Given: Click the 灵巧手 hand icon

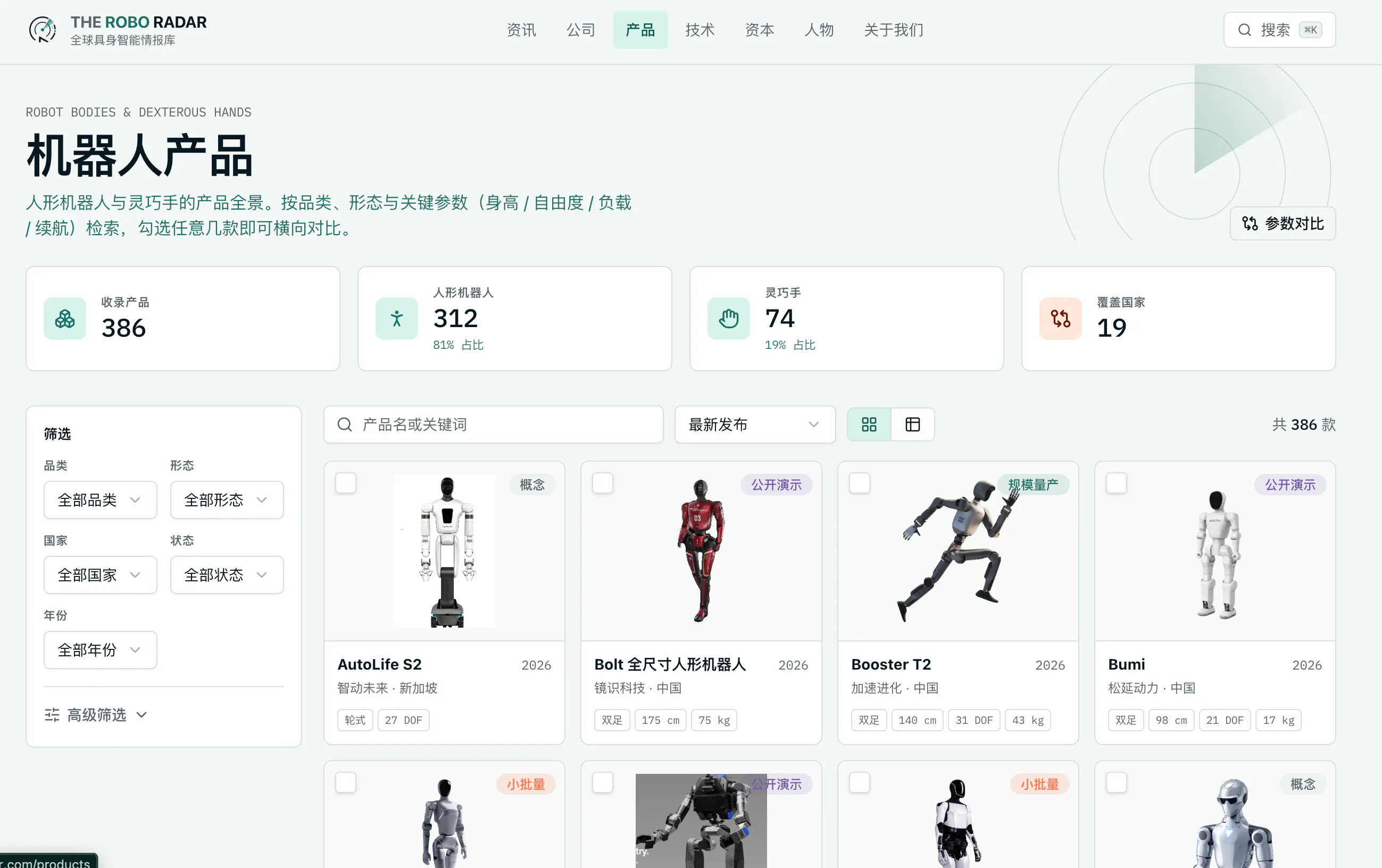Looking at the screenshot, I should tap(728, 319).
